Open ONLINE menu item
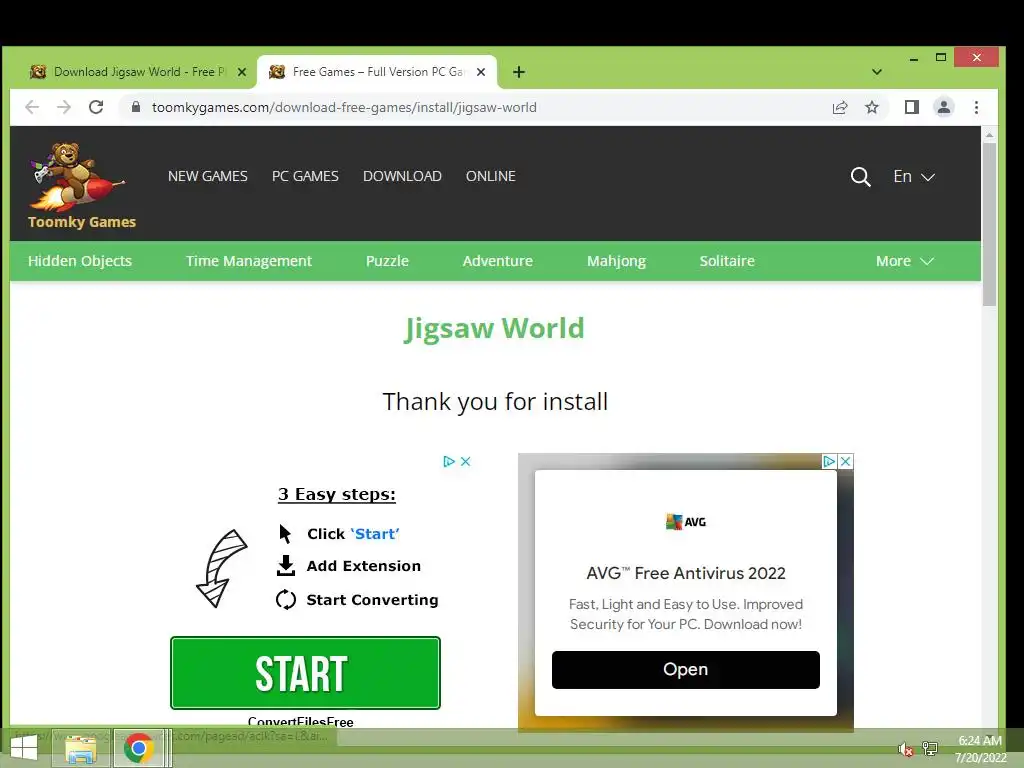The height and width of the screenshot is (768, 1024). click(490, 176)
